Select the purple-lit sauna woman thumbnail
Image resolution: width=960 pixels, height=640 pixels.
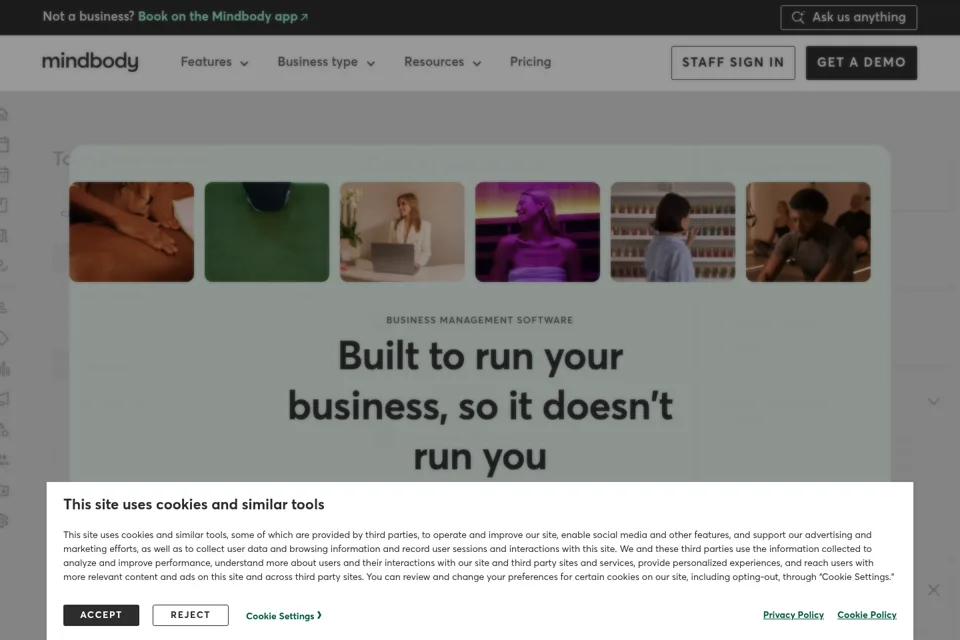(x=538, y=232)
